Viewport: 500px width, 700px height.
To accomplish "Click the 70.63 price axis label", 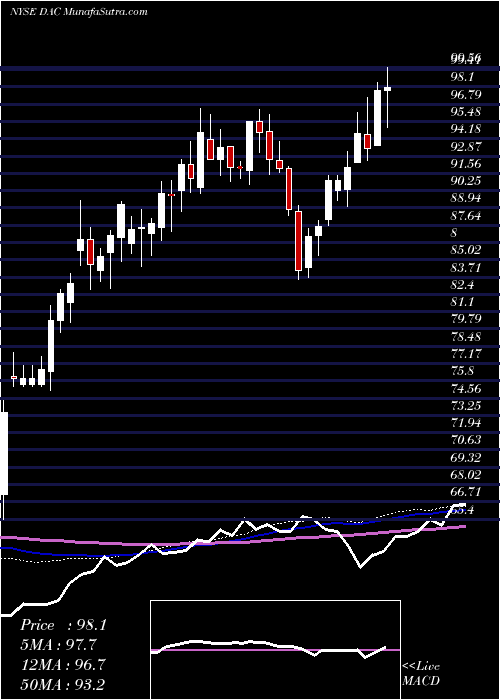I will (x=466, y=440).
